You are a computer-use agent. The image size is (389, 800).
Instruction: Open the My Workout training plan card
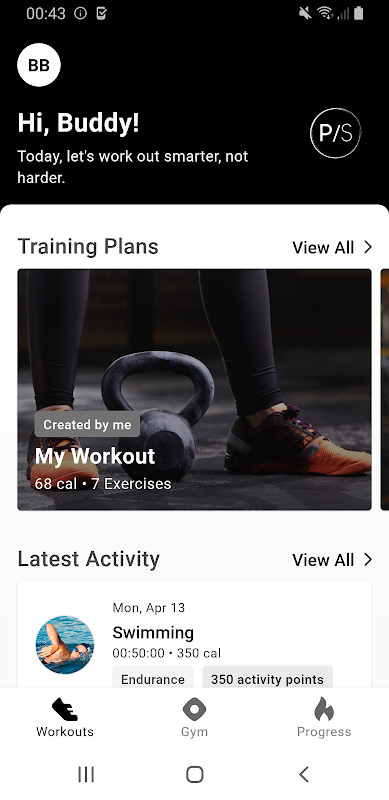[x=194, y=389]
